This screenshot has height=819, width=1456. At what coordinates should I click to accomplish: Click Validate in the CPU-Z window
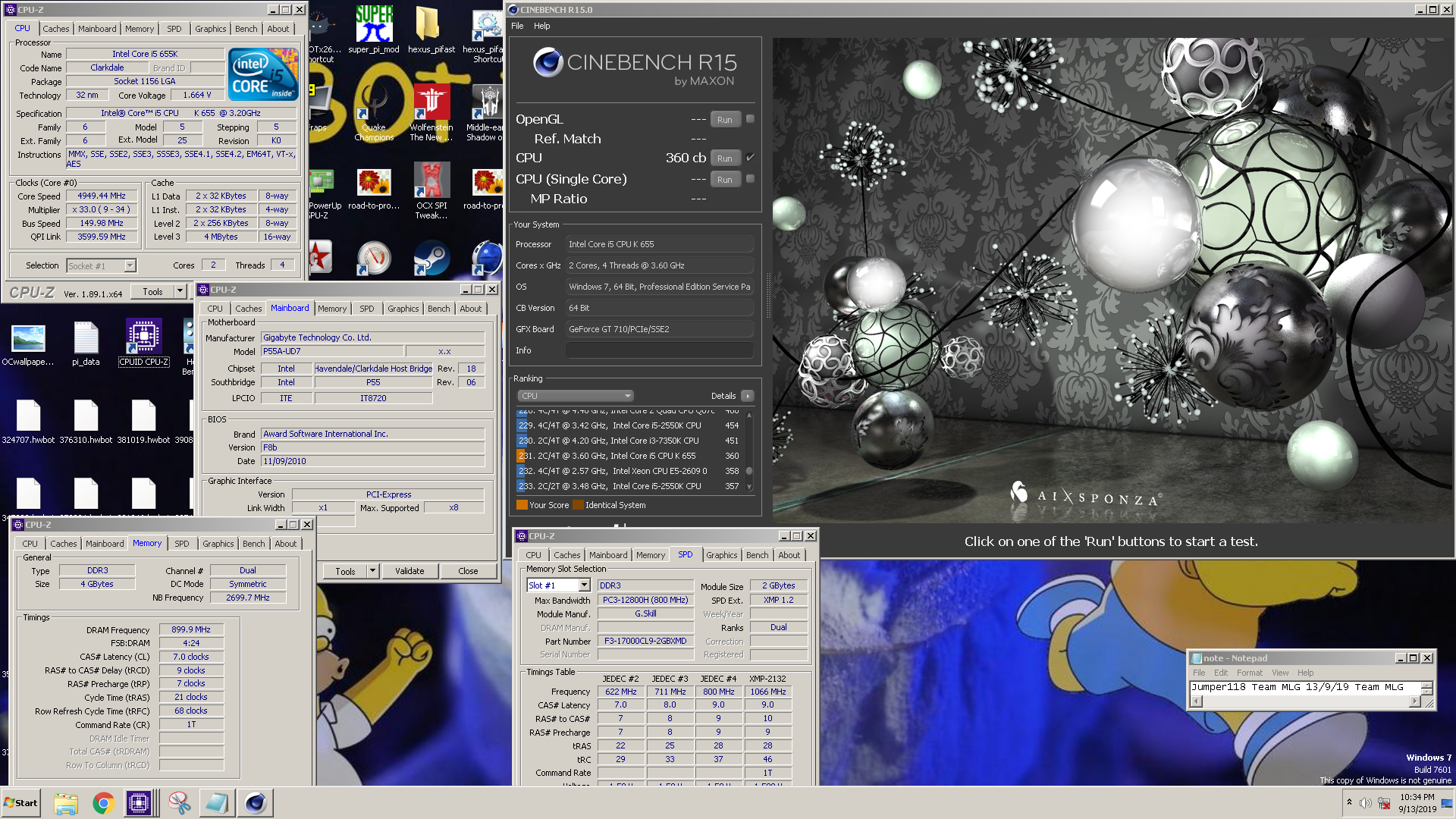pyautogui.click(x=409, y=571)
